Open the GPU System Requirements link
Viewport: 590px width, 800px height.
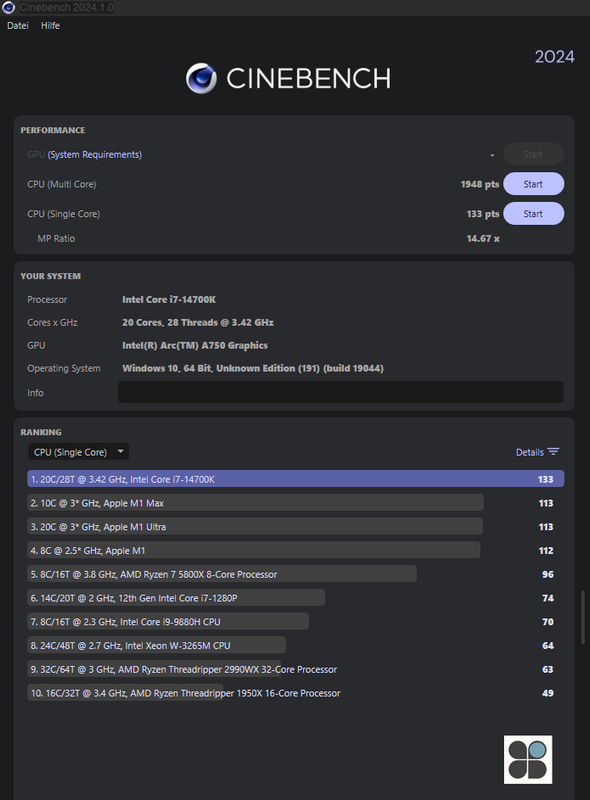pyautogui.click(x=94, y=155)
